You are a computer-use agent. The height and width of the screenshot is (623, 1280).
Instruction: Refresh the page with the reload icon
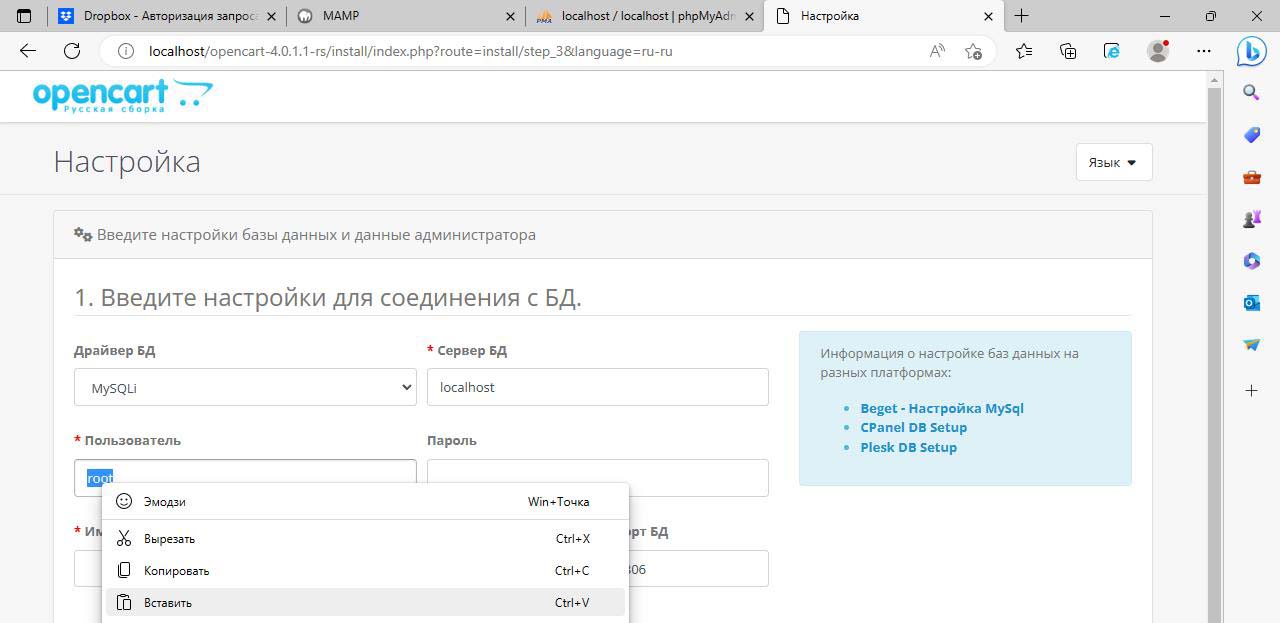pos(72,51)
